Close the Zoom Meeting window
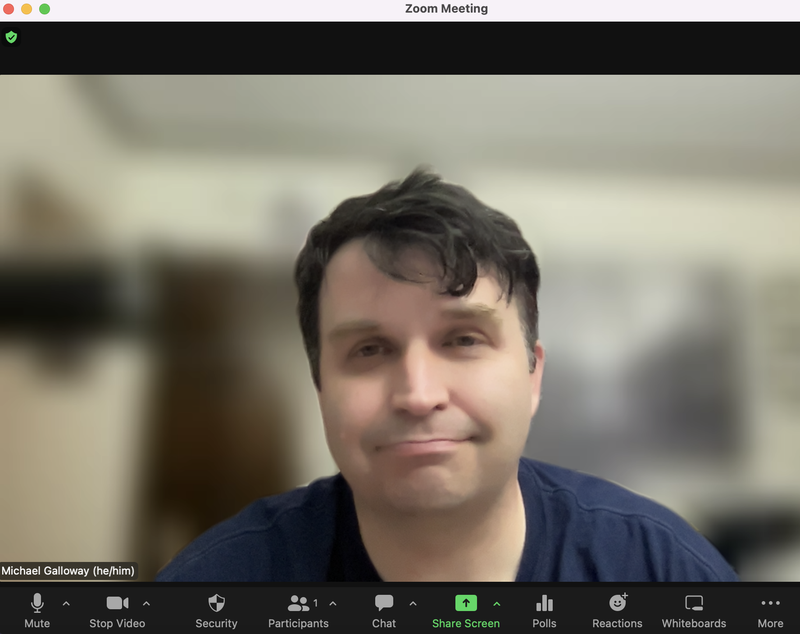The height and width of the screenshot is (634, 800). click(x=9, y=9)
